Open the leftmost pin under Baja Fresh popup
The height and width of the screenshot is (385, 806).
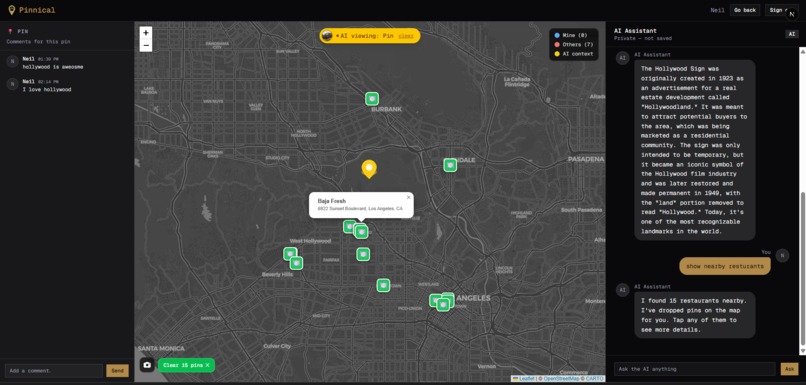350,226
